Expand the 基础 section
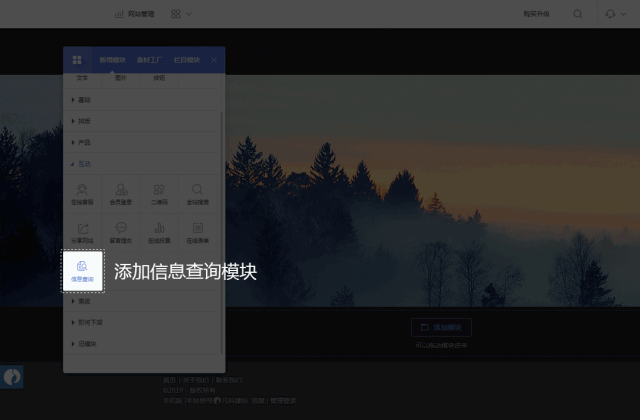The image size is (640, 420). 85,100
